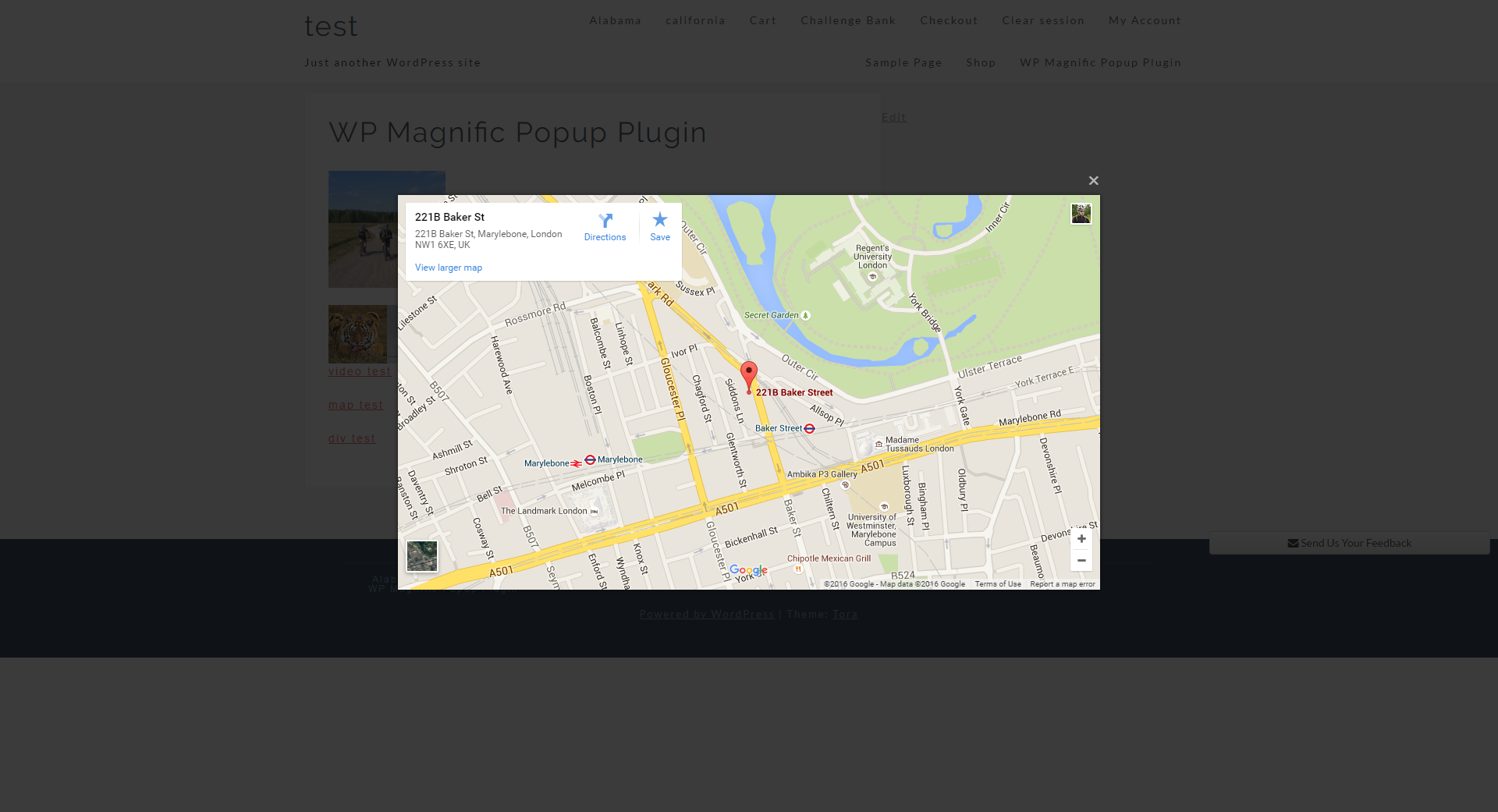Go to Shop menu item
Screen dimensions: 1498x812
(x=981, y=62)
